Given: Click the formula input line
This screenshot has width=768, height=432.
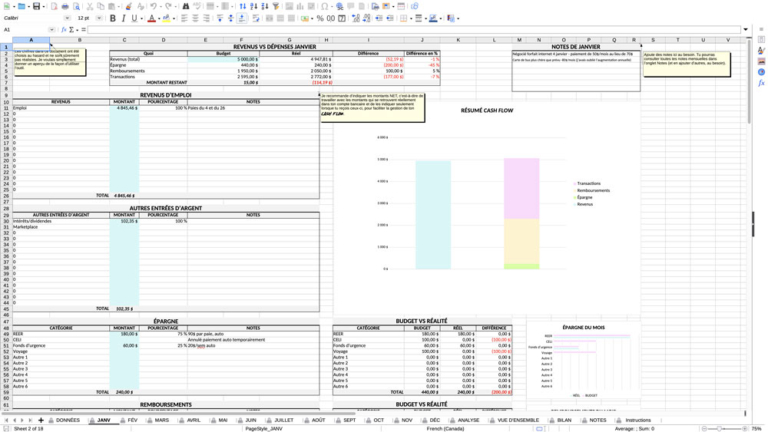Looking at the screenshot, I should coord(414,30).
